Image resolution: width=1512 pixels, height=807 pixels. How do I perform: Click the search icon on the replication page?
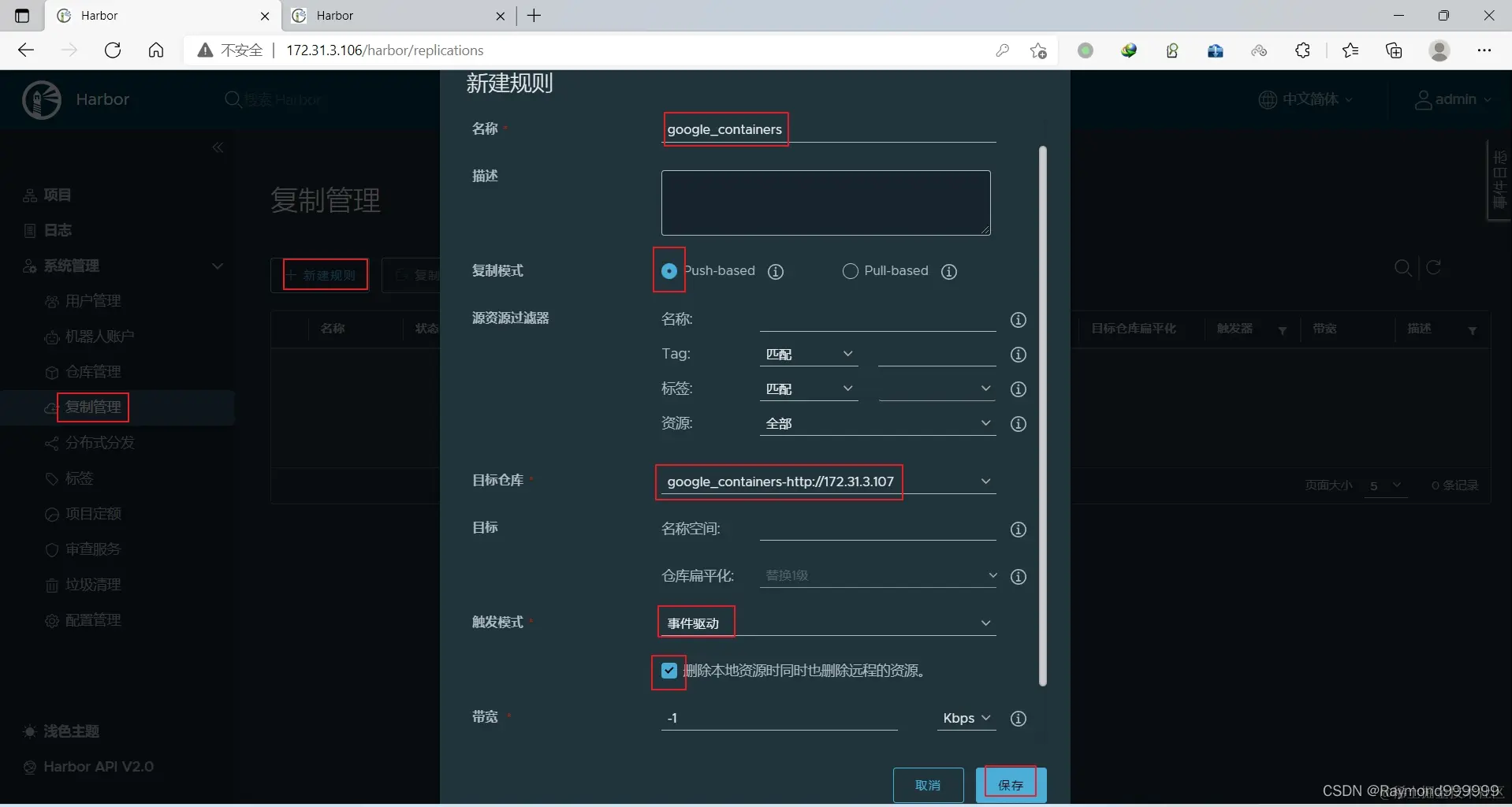point(1403,268)
